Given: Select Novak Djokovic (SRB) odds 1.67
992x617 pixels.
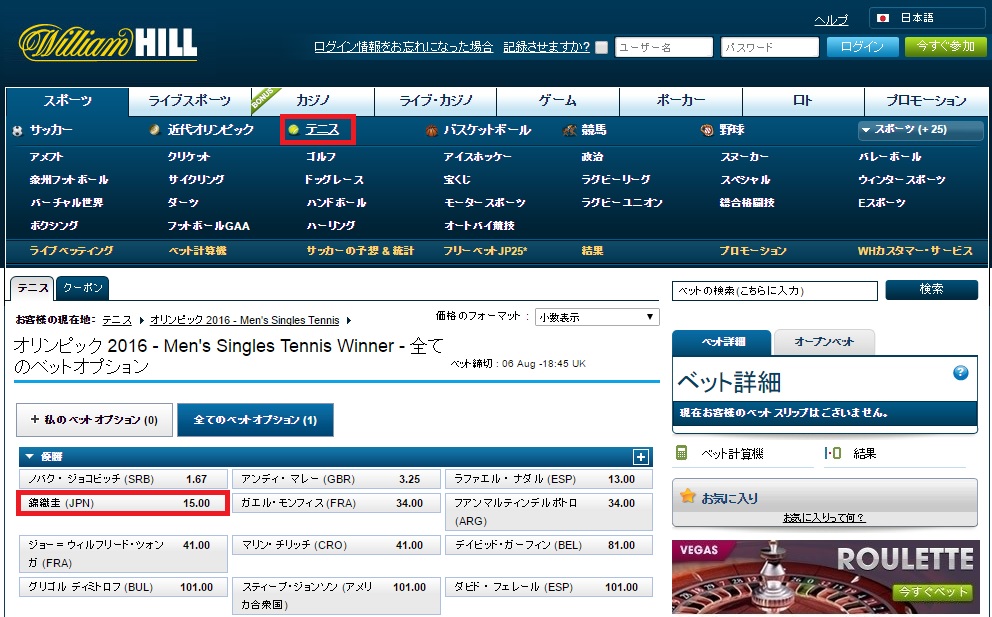Looking at the screenshot, I should (x=123, y=479).
